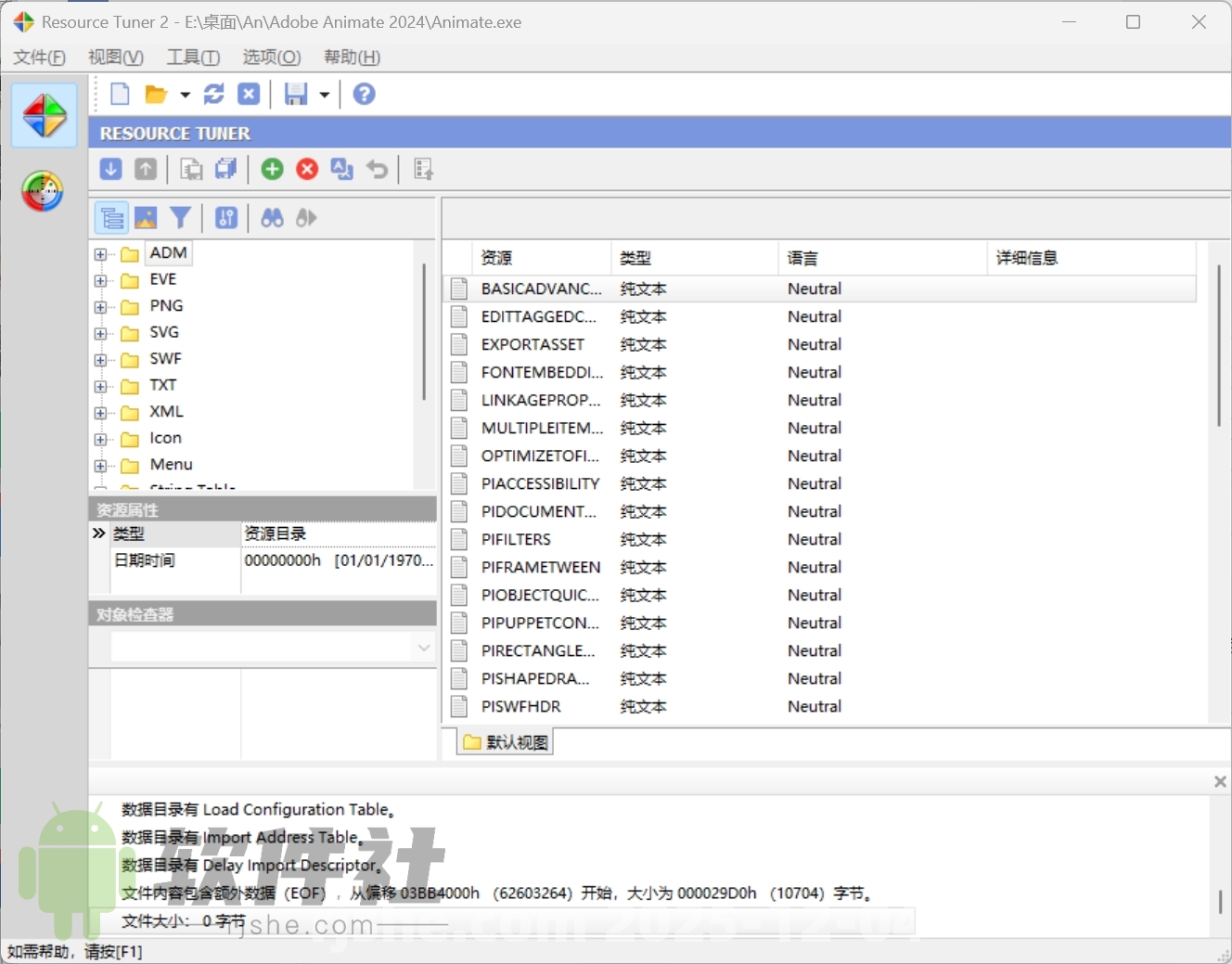The image size is (1232, 964).
Task: Toggle the tree view mode button
Action: click(x=111, y=217)
